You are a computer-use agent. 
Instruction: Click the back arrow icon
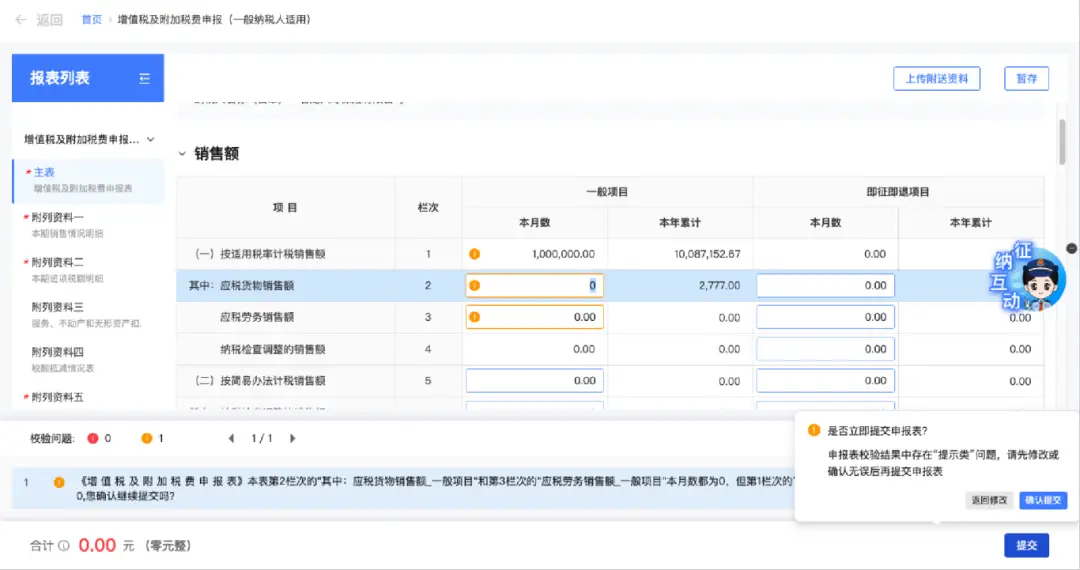pos(21,19)
